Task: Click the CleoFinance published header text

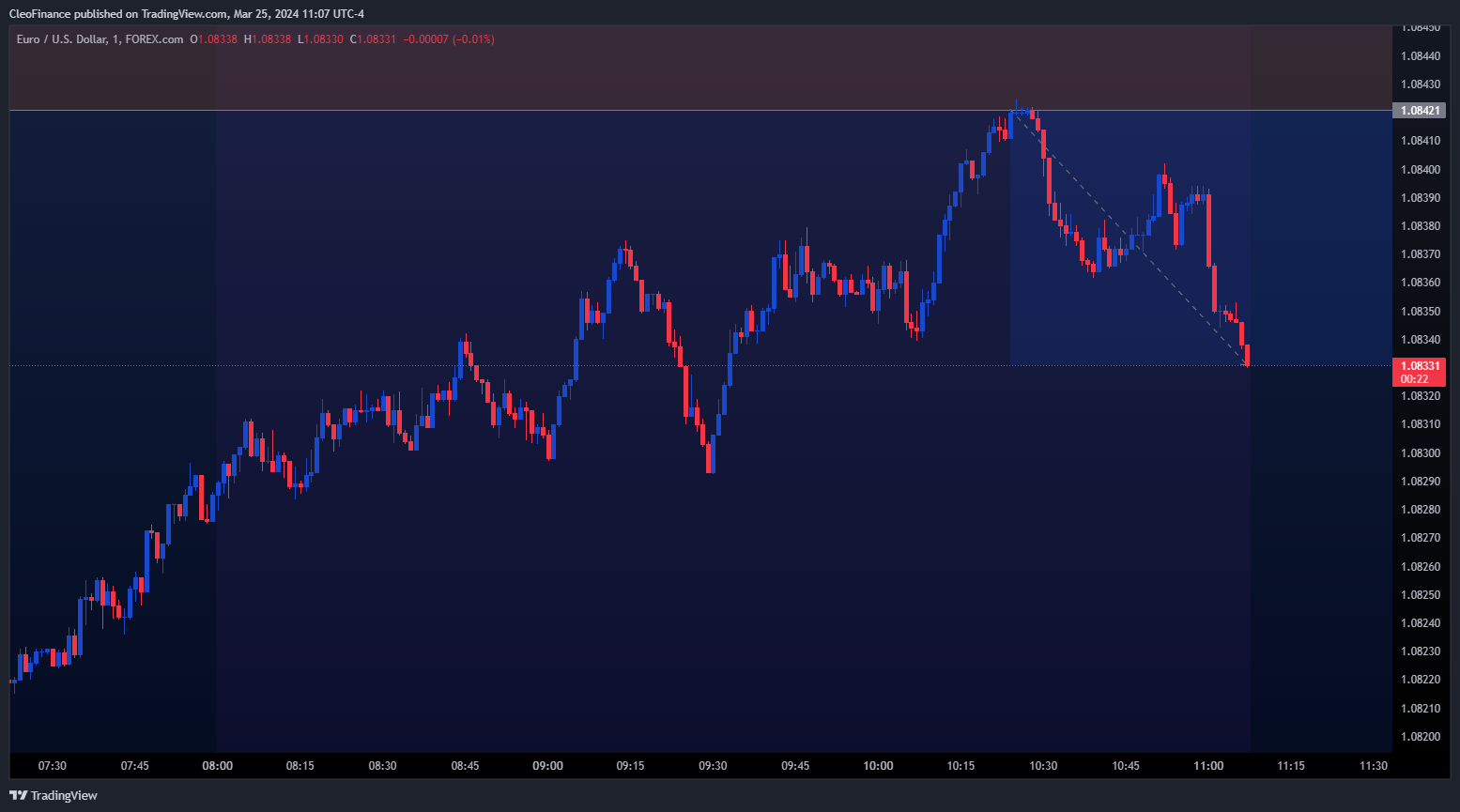Action: coord(187,13)
